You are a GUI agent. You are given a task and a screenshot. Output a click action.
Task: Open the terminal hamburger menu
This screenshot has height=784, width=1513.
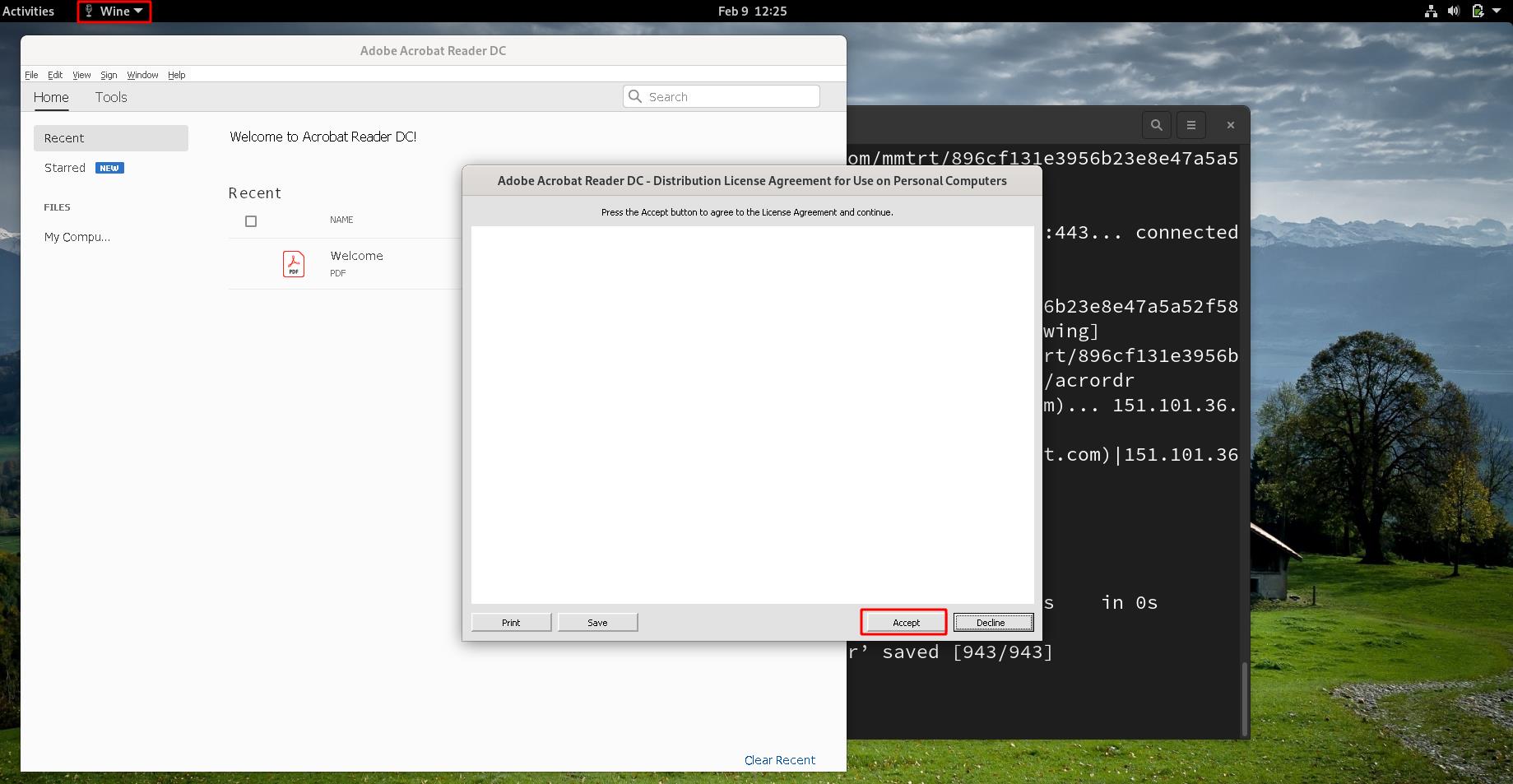coord(1190,125)
